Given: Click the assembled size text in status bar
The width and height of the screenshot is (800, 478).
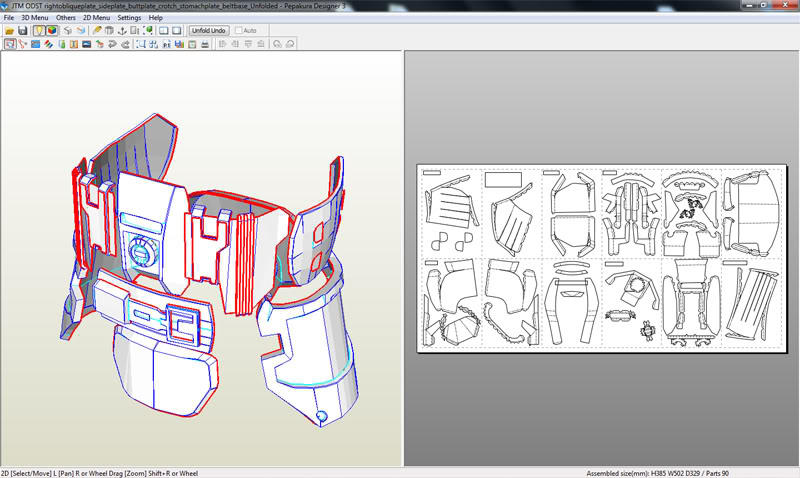Looking at the screenshot, I should click(657, 473).
